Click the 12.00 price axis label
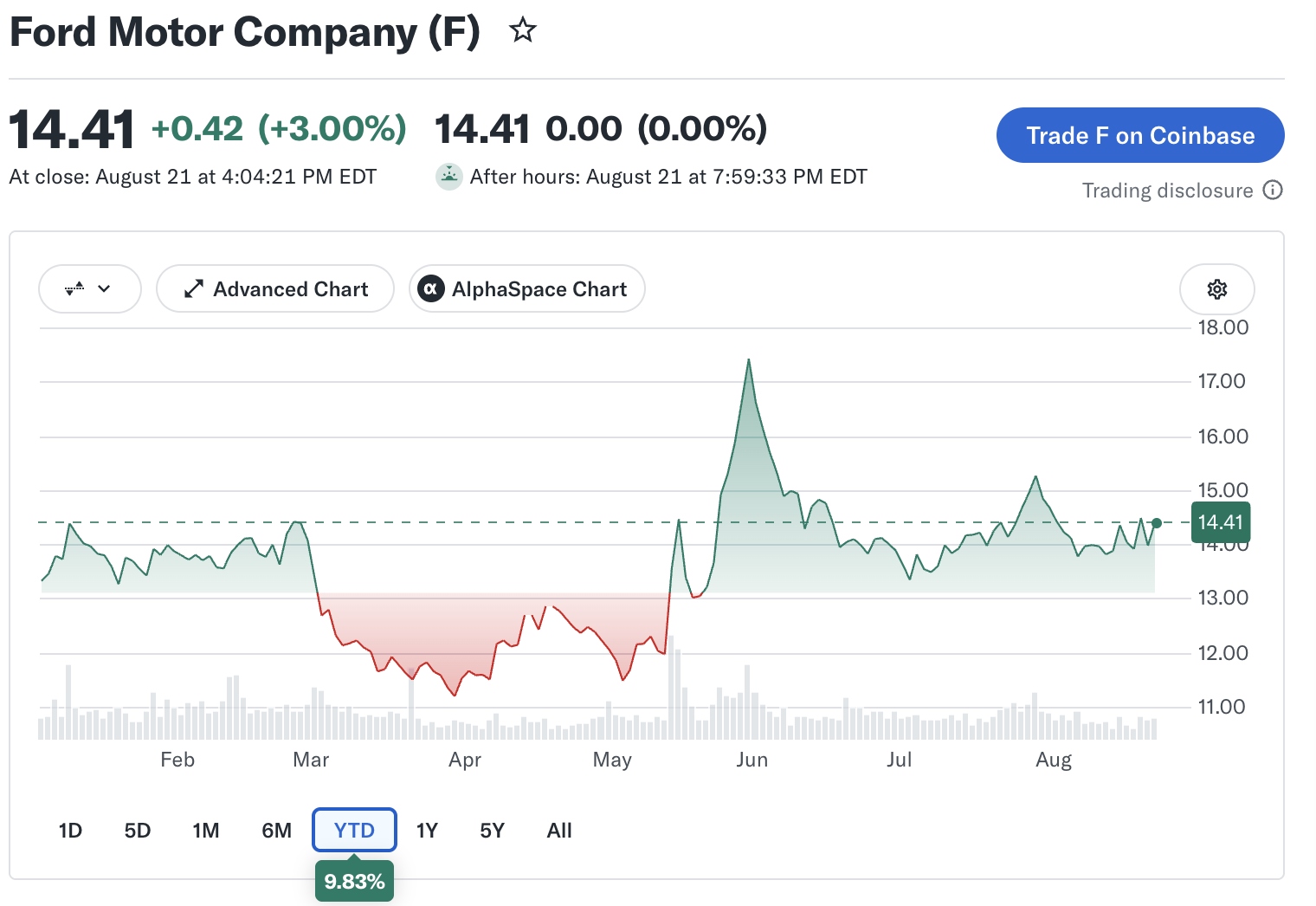This screenshot has height=906, width=1316. coord(1222,653)
